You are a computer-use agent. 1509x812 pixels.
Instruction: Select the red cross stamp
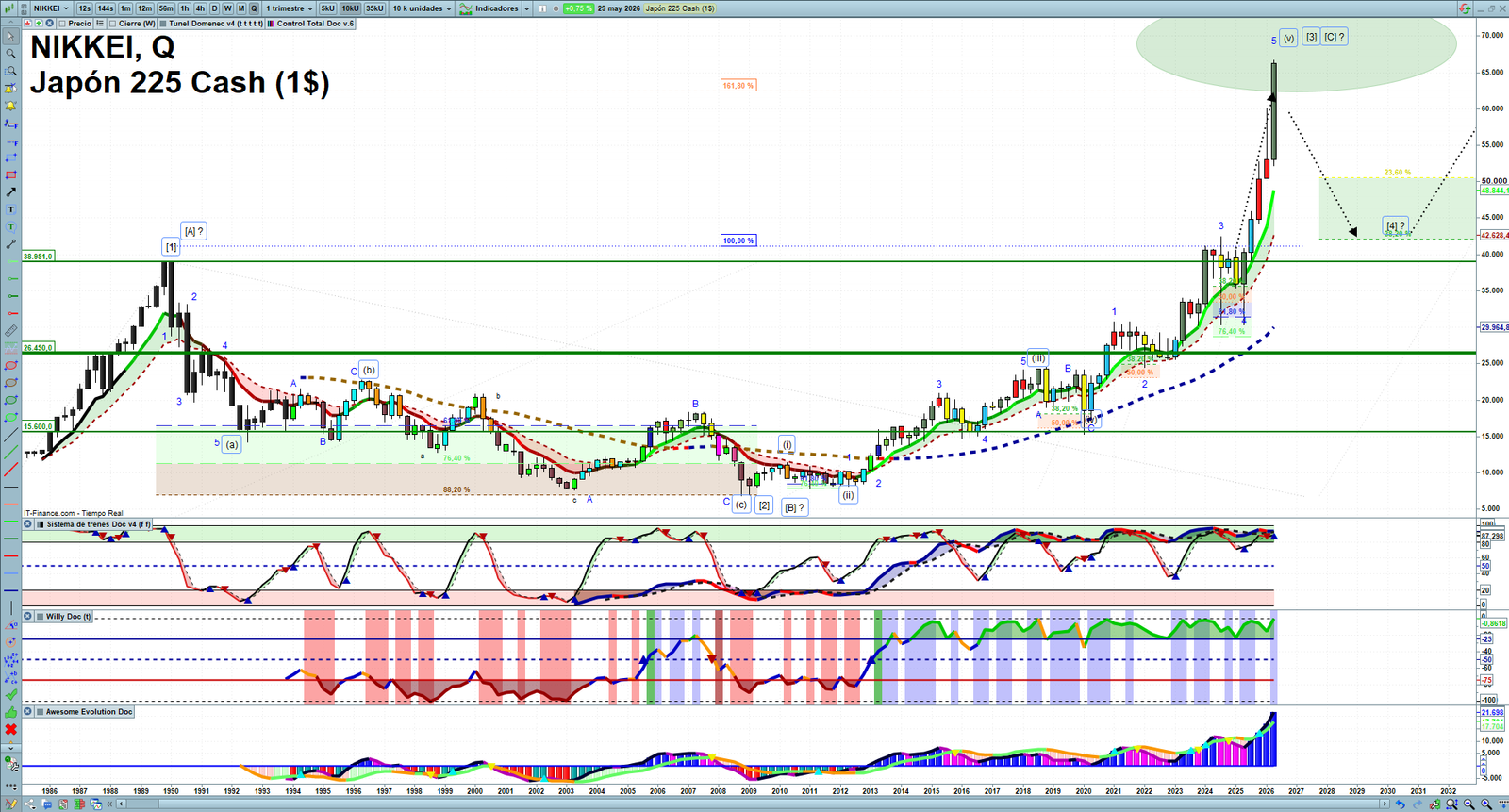point(10,729)
